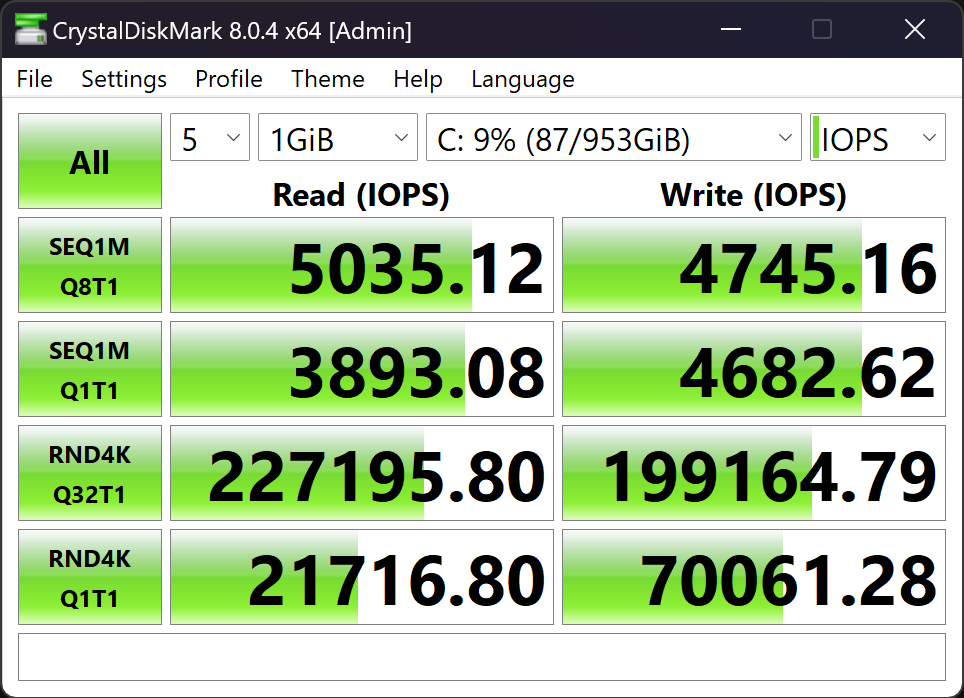Click the CrystalDiskMark app icon in title bar
Image resolution: width=964 pixels, height=698 pixels.
coord(30,29)
